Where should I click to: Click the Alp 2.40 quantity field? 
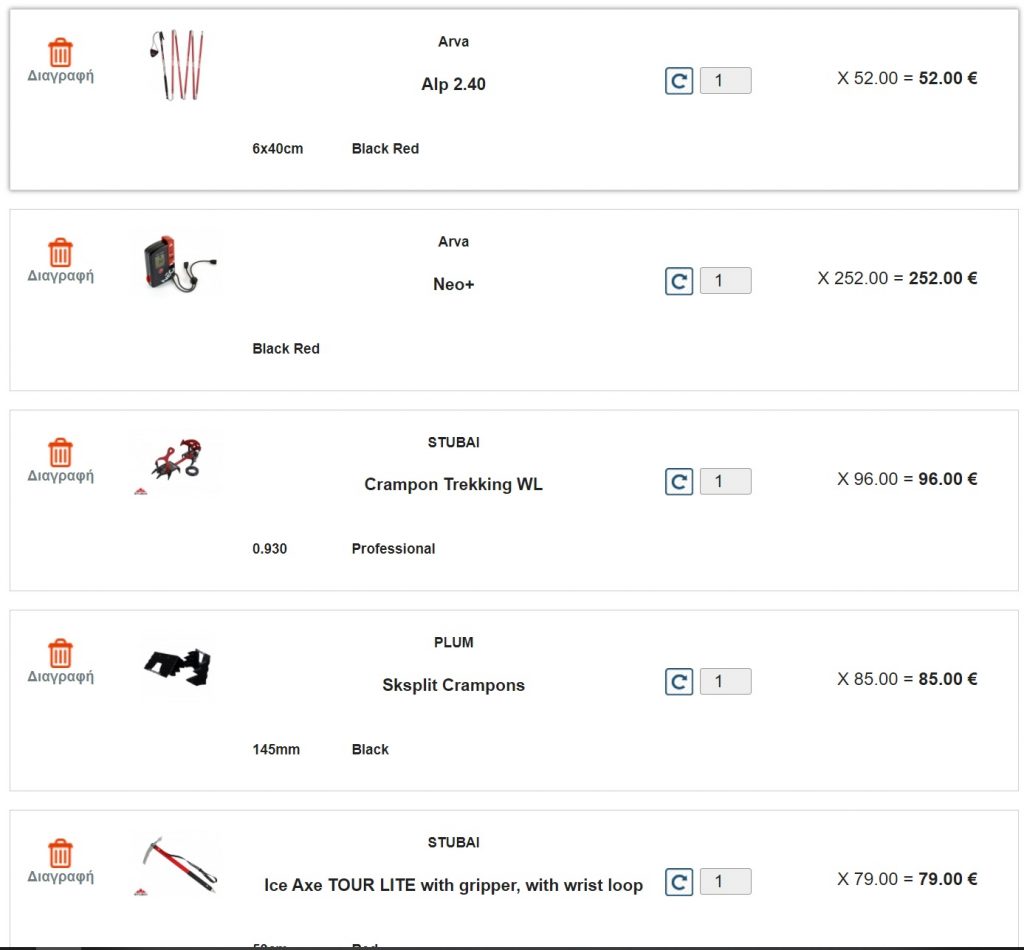tap(726, 81)
